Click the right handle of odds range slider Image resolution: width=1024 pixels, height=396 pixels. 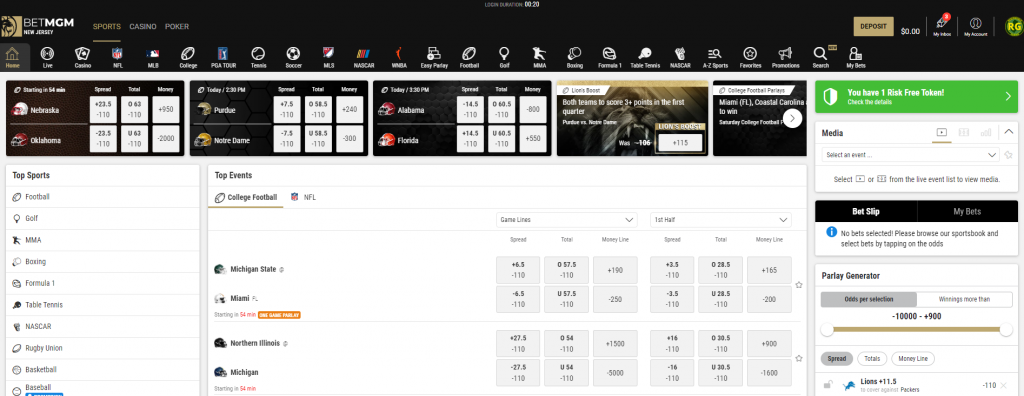point(1006,330)
